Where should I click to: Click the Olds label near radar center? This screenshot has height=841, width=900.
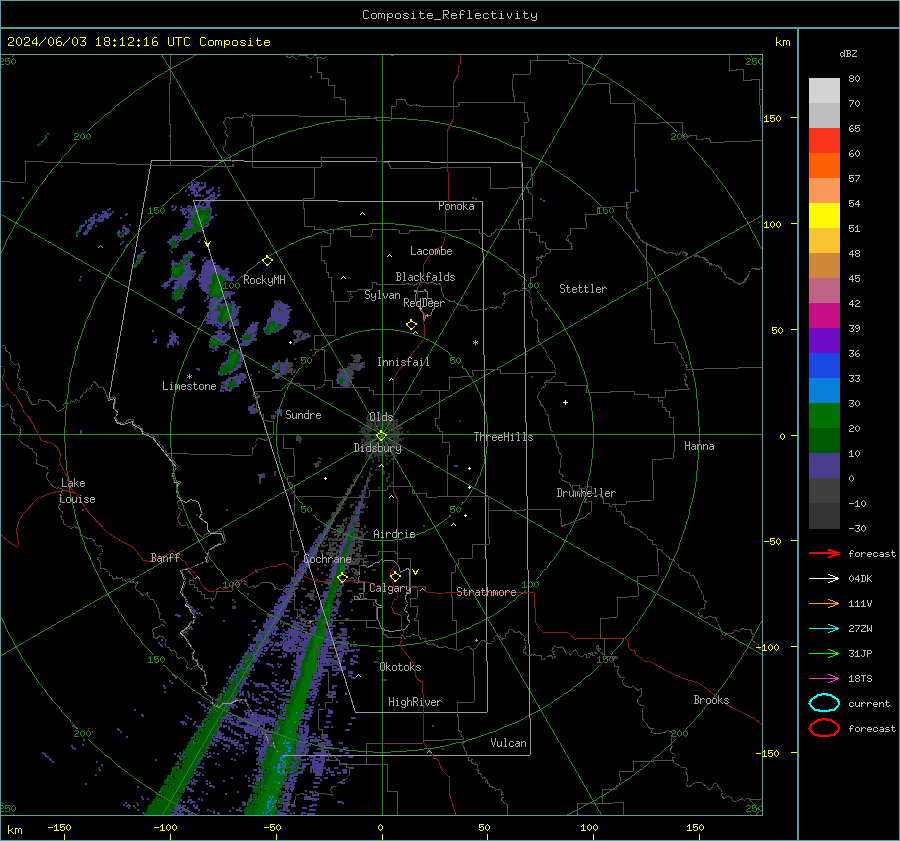tap(381, 417)
